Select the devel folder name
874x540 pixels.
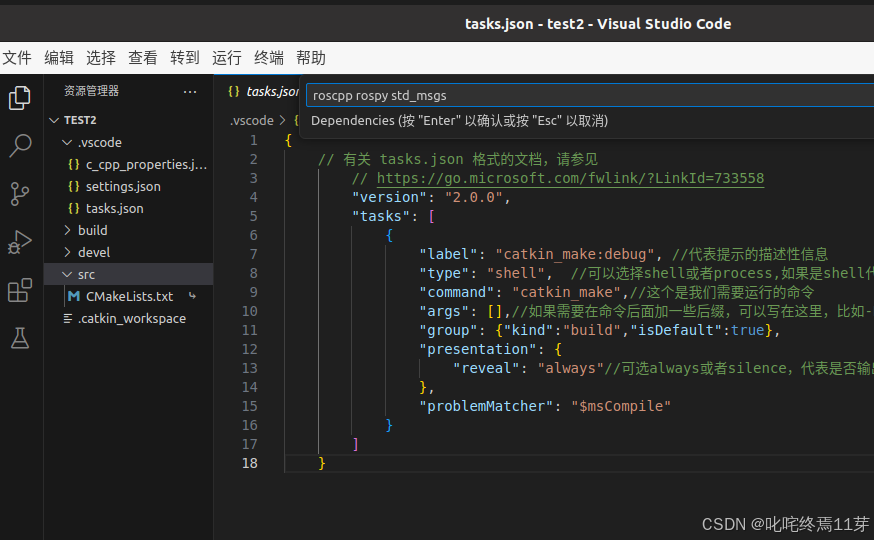coord(94,252)
